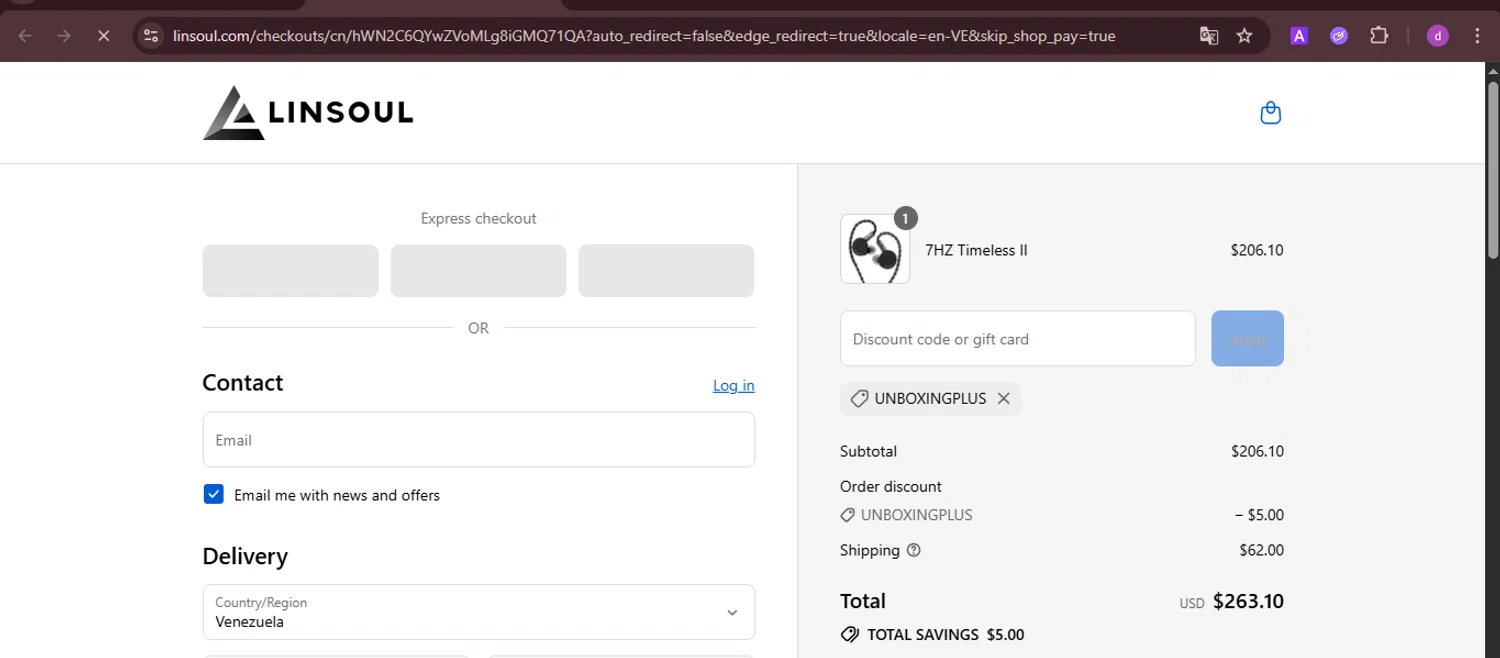1500x658 pixels.
Task: Click the Delivery heading
Action: (x=245, y=556)
